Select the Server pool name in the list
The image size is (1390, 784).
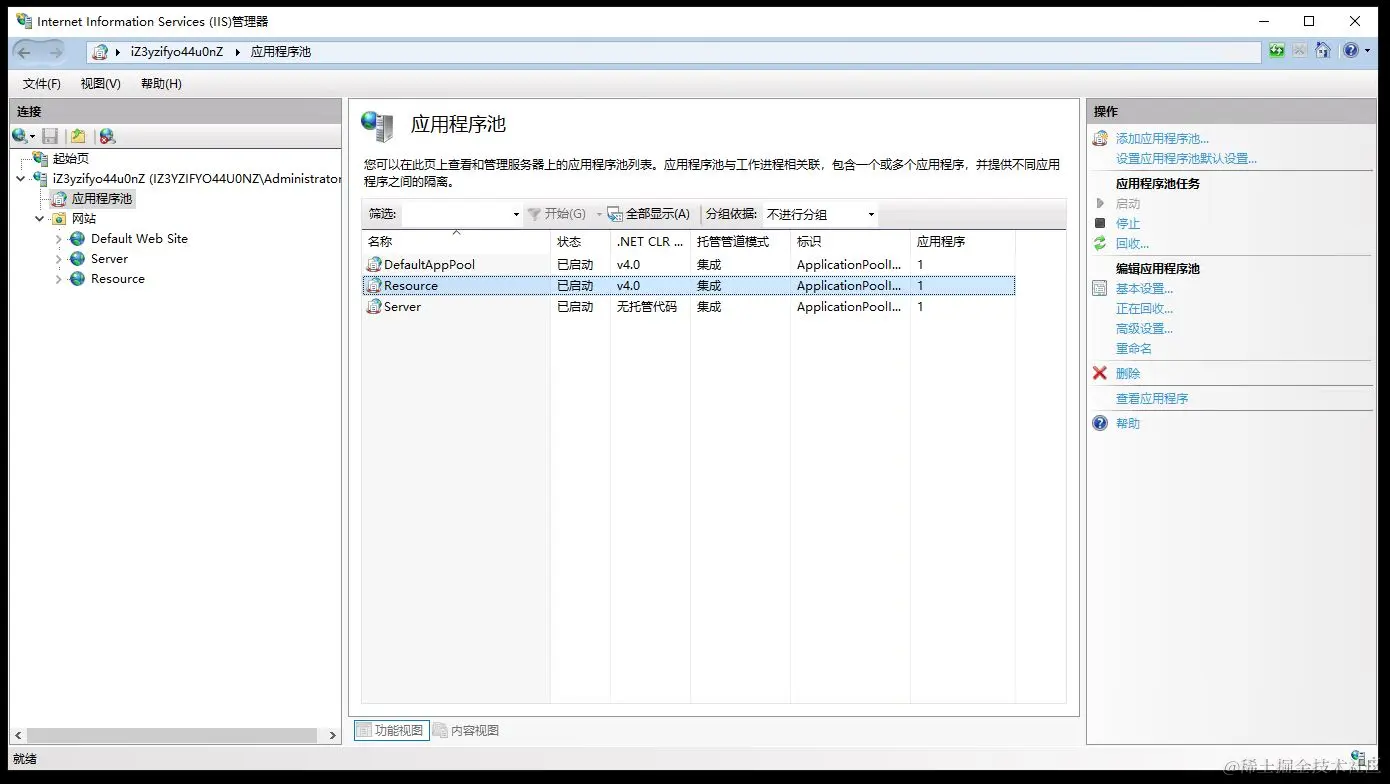(402, 307)
